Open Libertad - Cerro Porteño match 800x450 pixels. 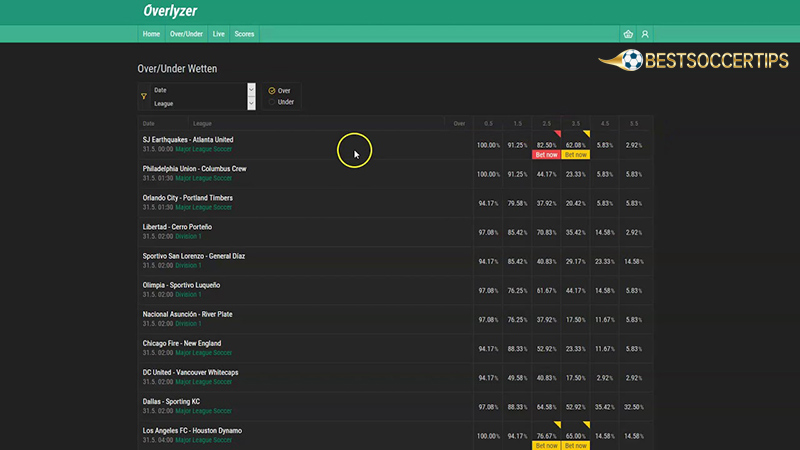[177, 227]
